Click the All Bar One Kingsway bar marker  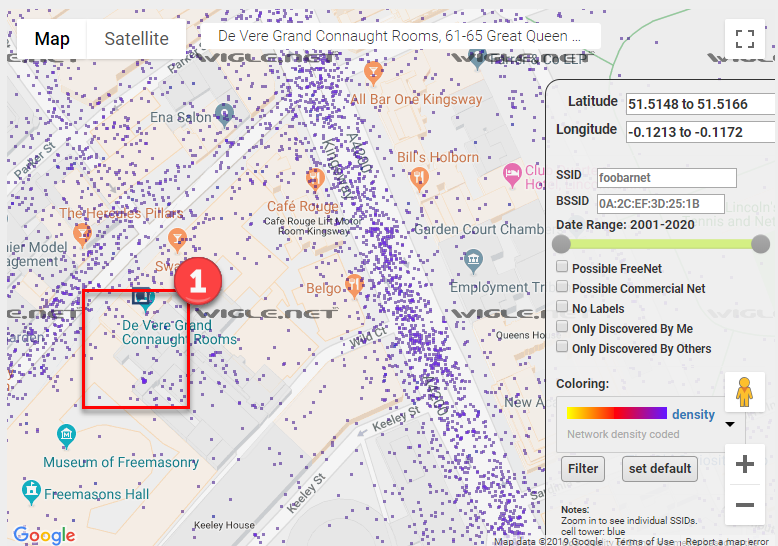[x=373, y=73]
